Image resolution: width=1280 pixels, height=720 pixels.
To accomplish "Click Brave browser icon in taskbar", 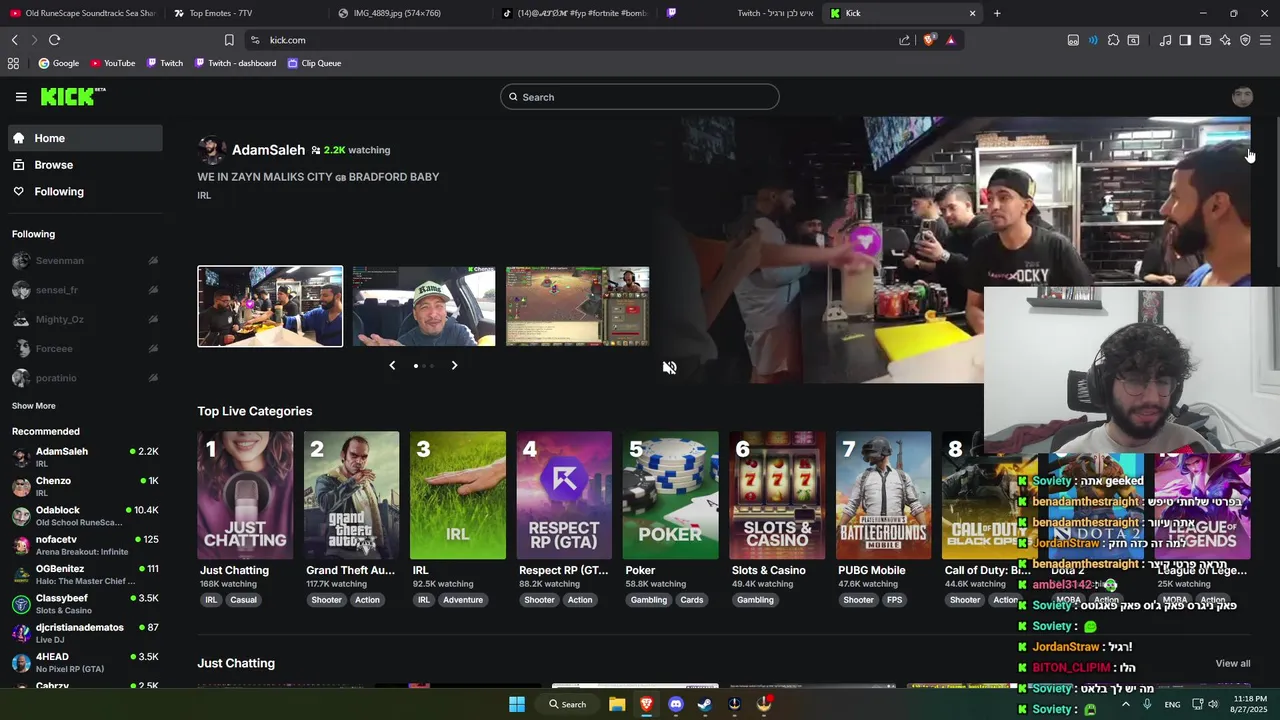I will pos(646,704).
